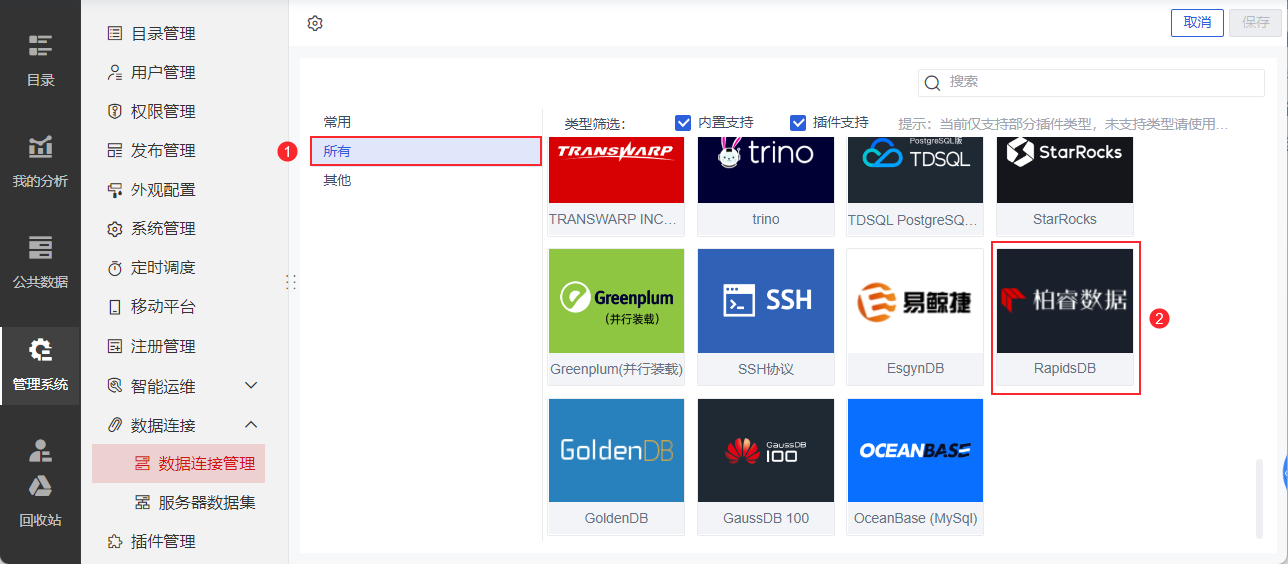Click the 发布管理 icon

point(115,150)
